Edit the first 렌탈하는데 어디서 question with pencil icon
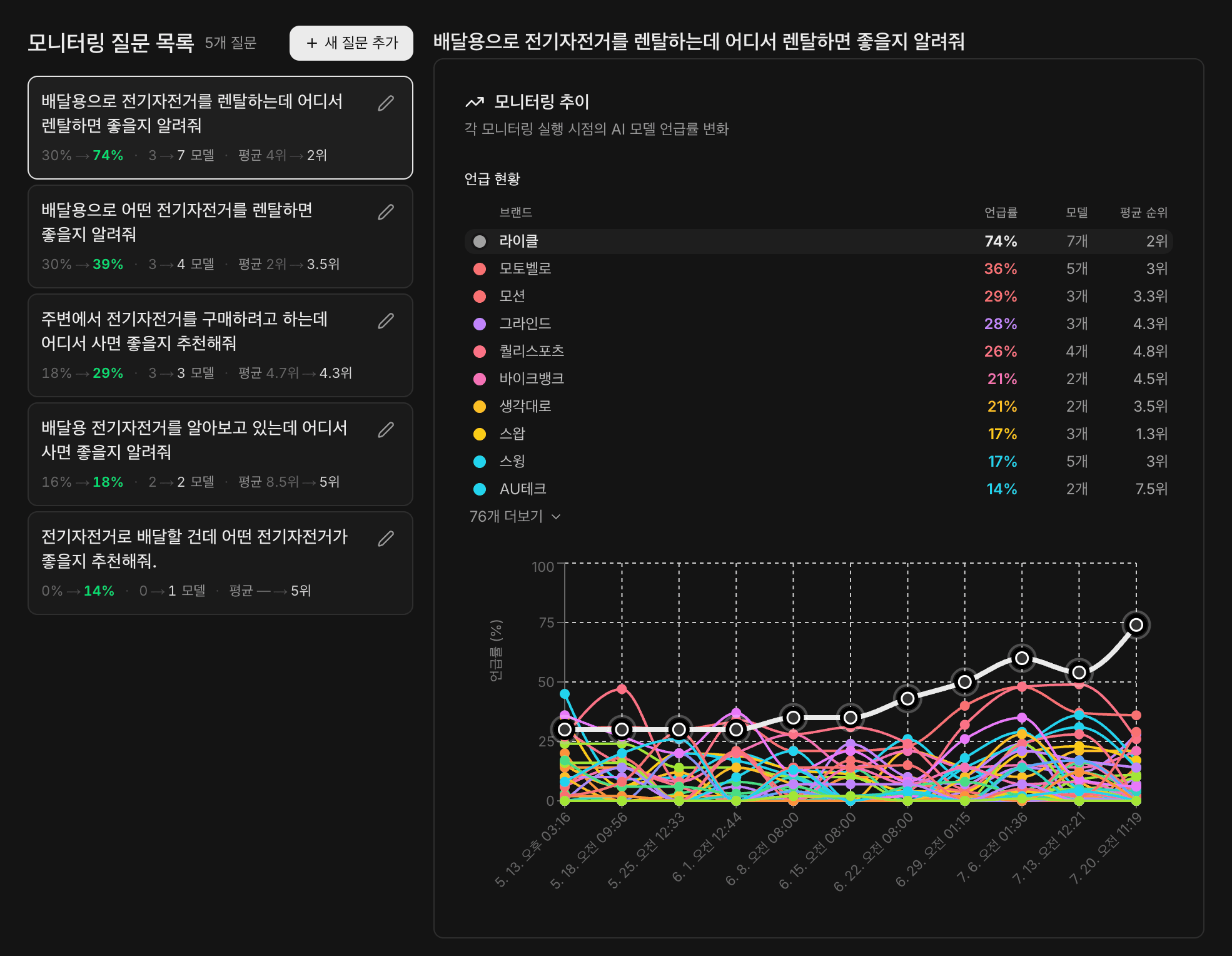 tap(386, 103)
